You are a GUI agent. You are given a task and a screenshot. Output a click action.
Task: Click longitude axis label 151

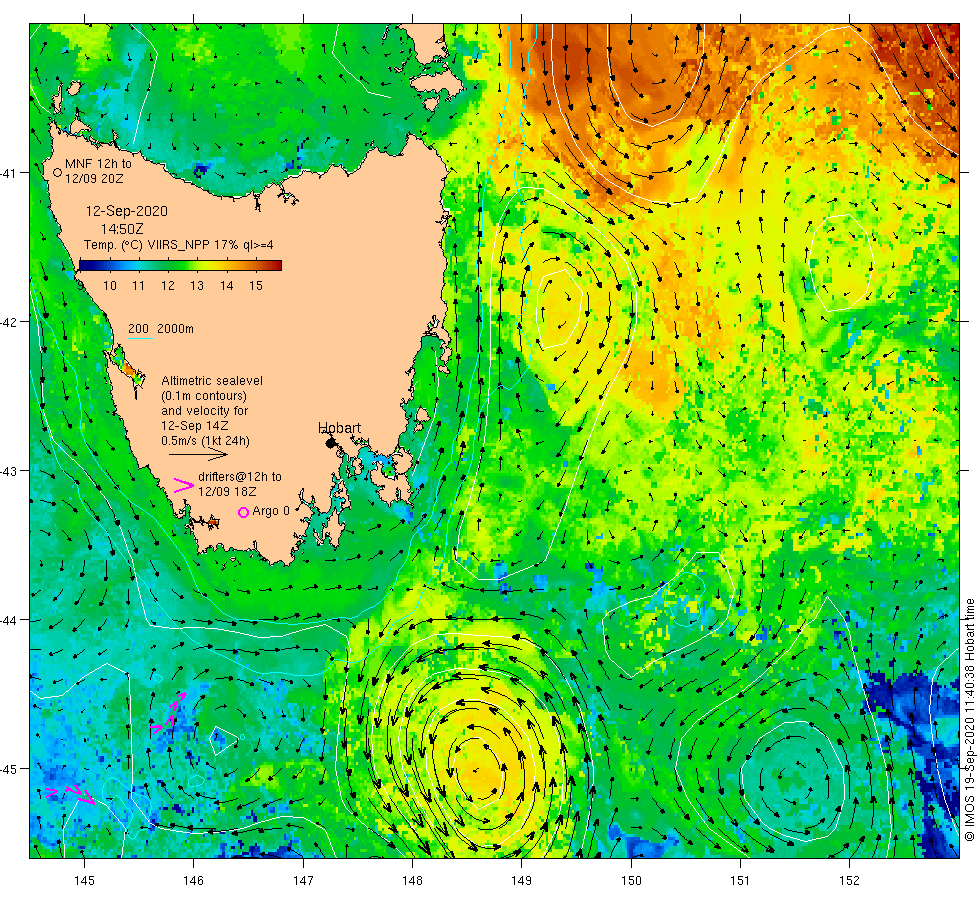coord(740,881)
